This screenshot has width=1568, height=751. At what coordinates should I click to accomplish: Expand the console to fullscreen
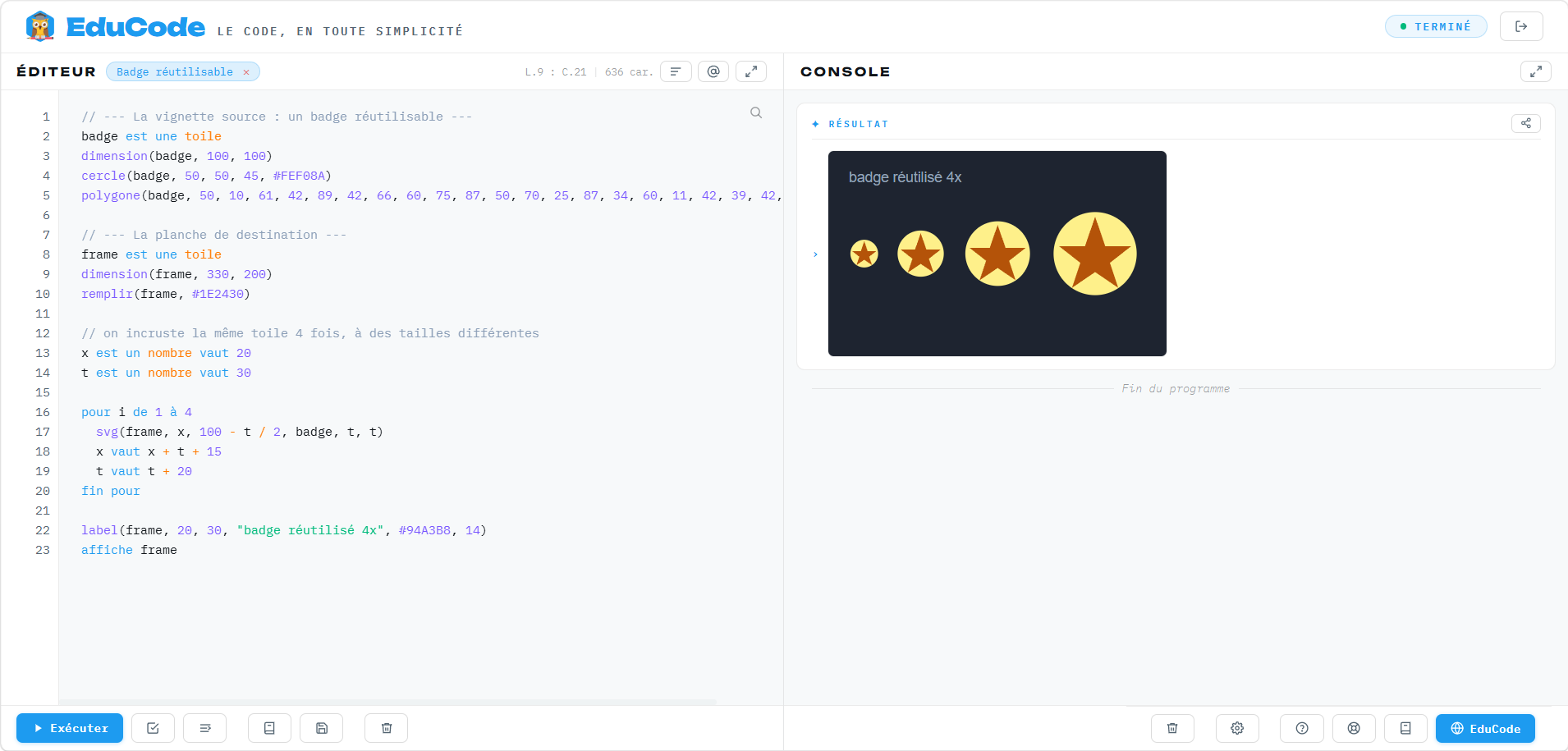click(x=1536, y=71)
